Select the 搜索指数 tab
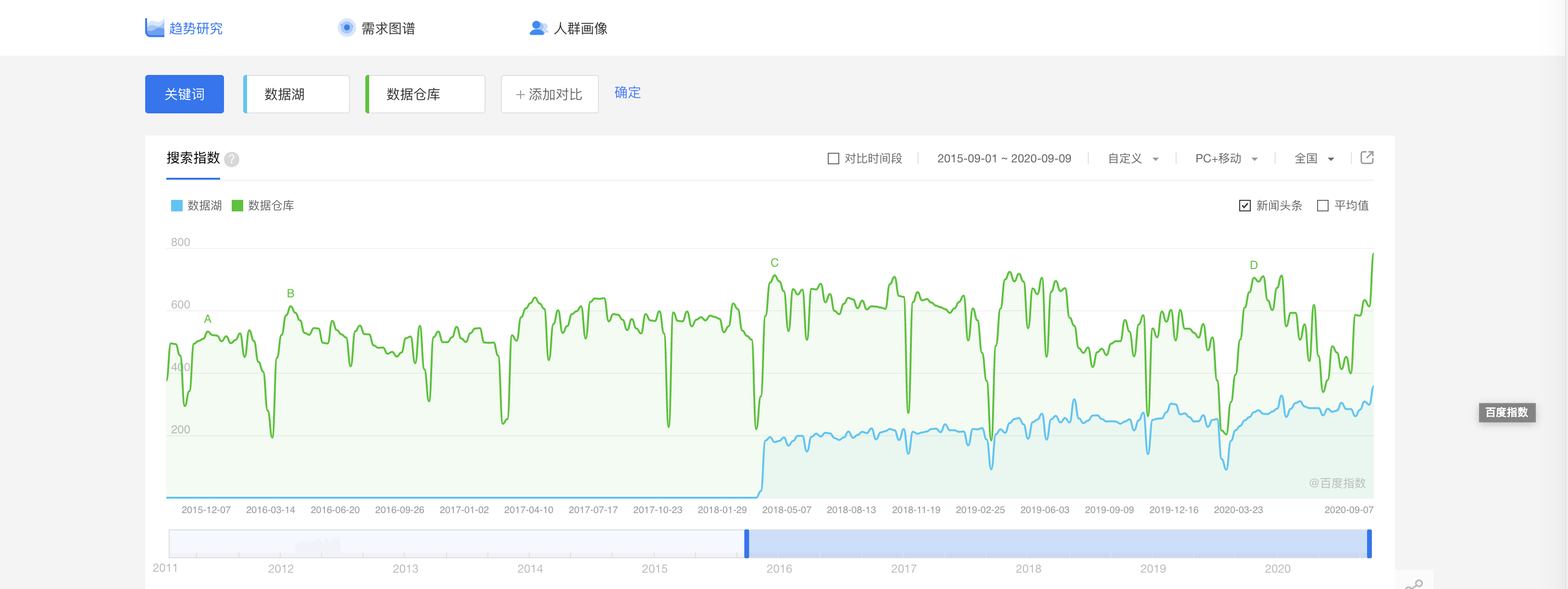 coord(193,158)
